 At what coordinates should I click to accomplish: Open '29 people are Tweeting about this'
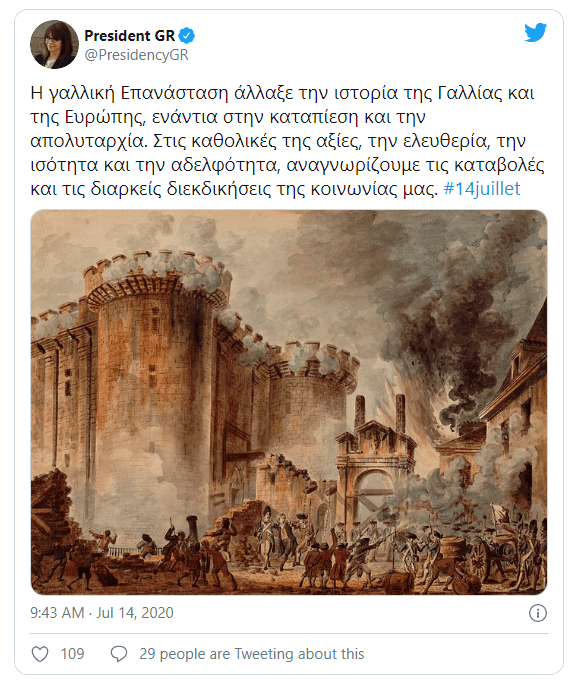252,654
